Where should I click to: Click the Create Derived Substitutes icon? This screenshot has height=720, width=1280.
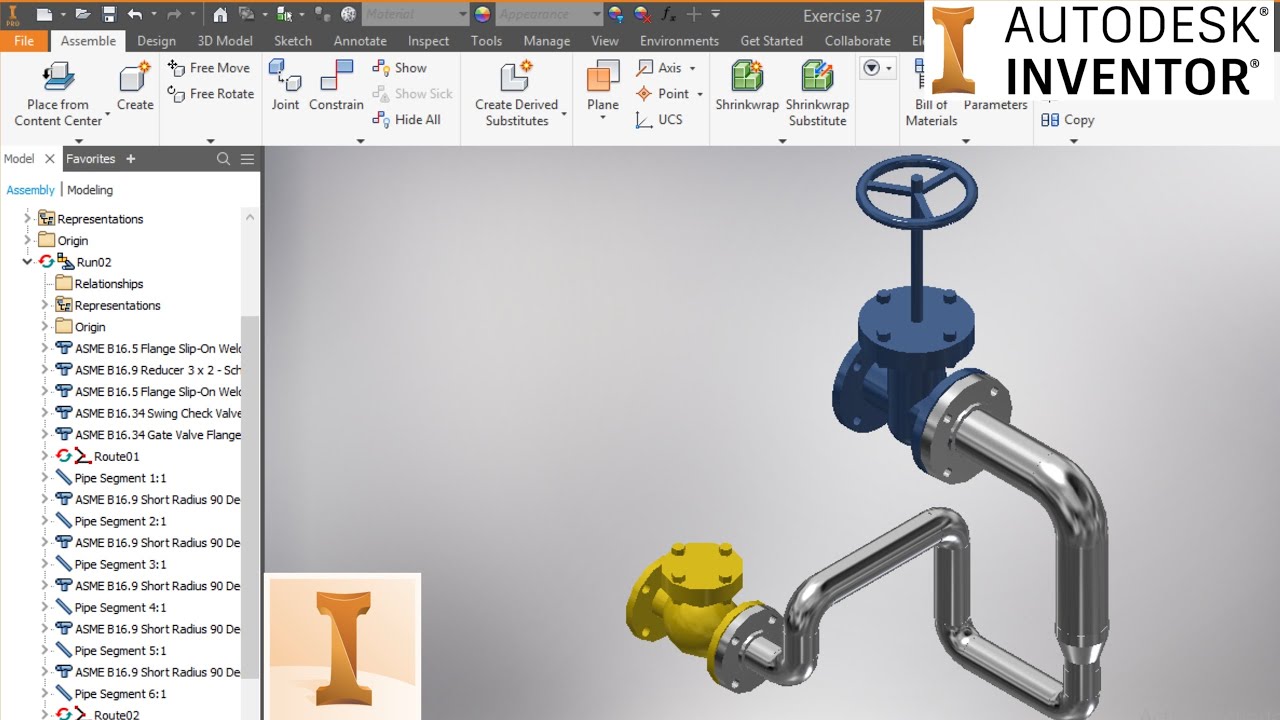516,77
